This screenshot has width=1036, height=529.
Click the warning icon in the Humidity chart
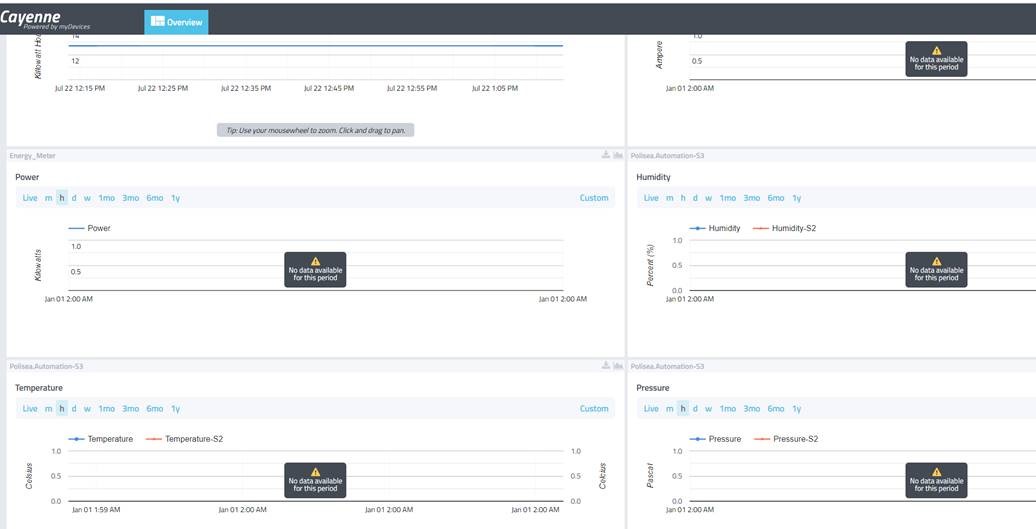(936, 261)
